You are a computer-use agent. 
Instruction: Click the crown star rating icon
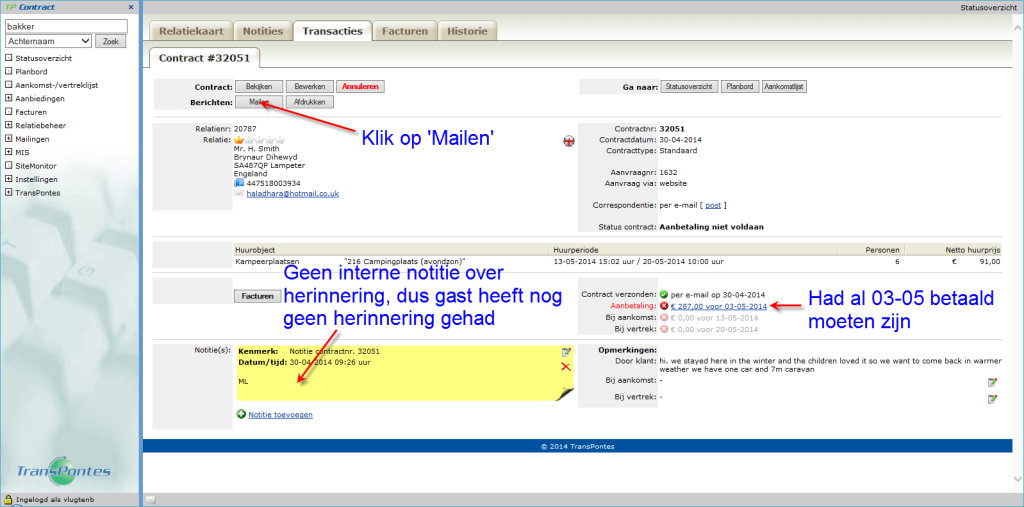239,140
